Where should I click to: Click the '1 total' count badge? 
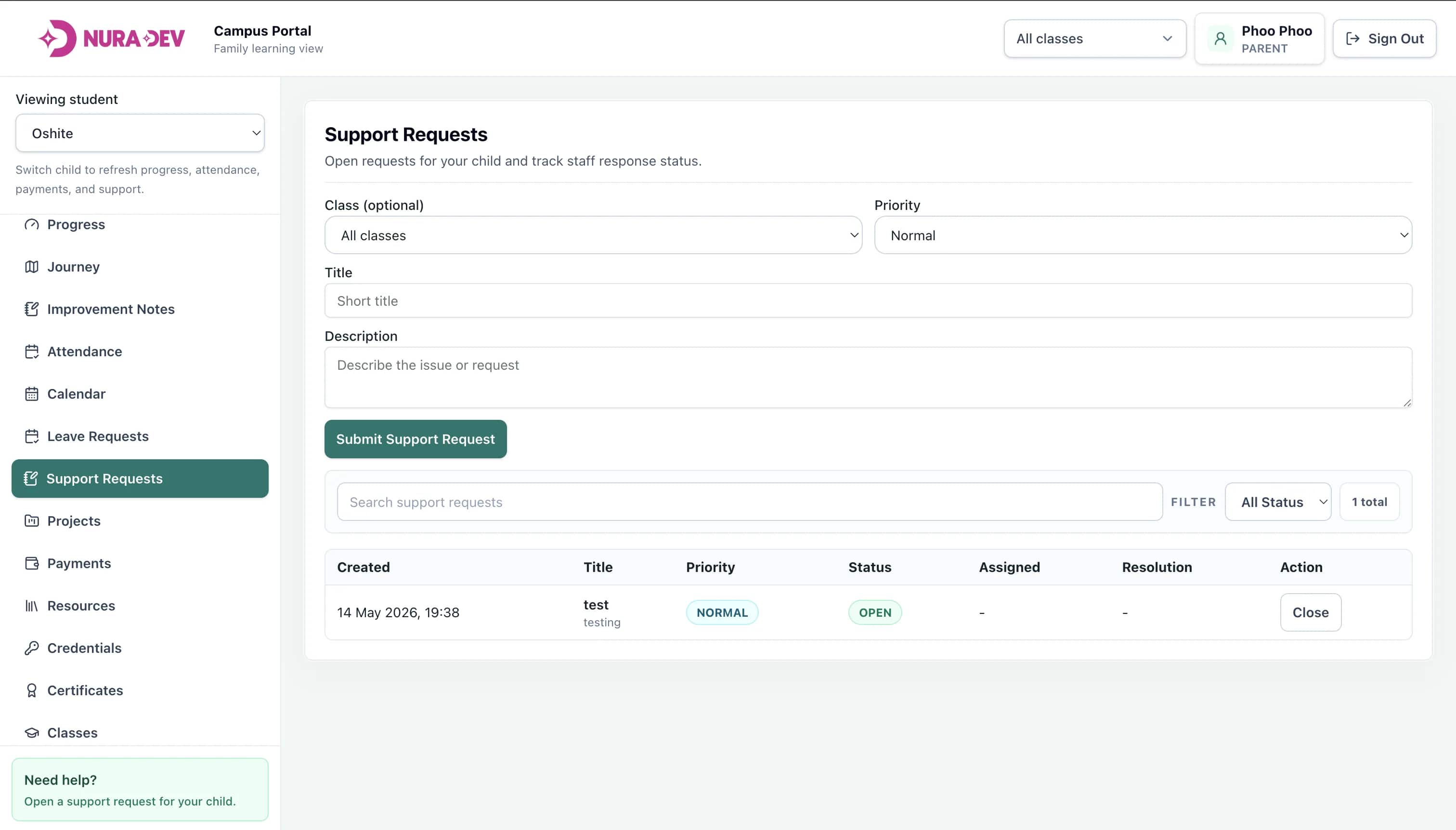pyautogui.click(x=1369, y=502)
